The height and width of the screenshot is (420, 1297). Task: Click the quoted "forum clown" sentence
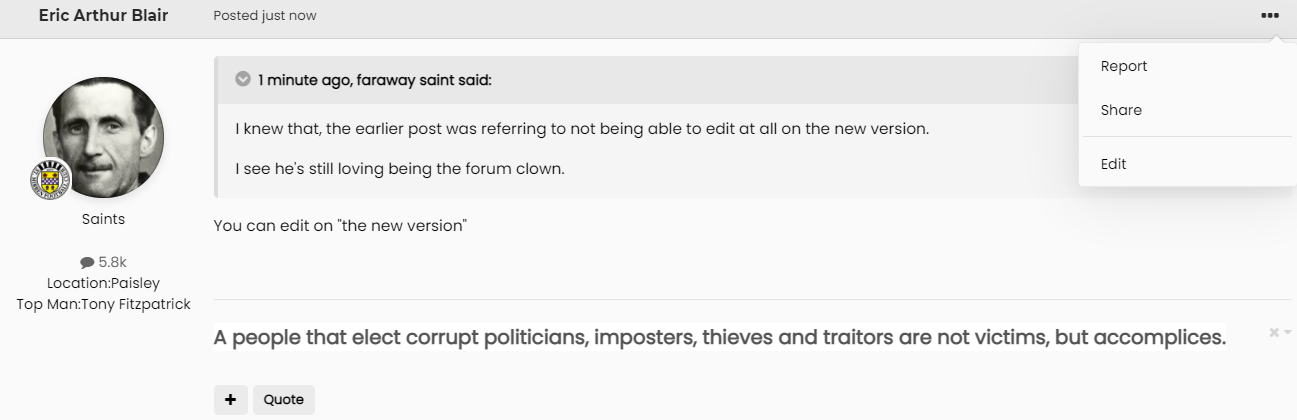pyautogui.click(x=400, y=168)
